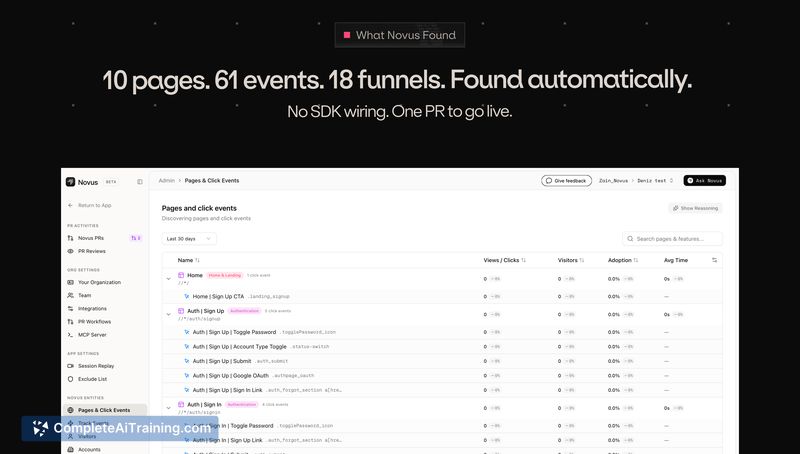The height and width of the screenshot is (454, 800).
Task: Click the PR Reviews eye icon
Action: (x=70, y=251)
